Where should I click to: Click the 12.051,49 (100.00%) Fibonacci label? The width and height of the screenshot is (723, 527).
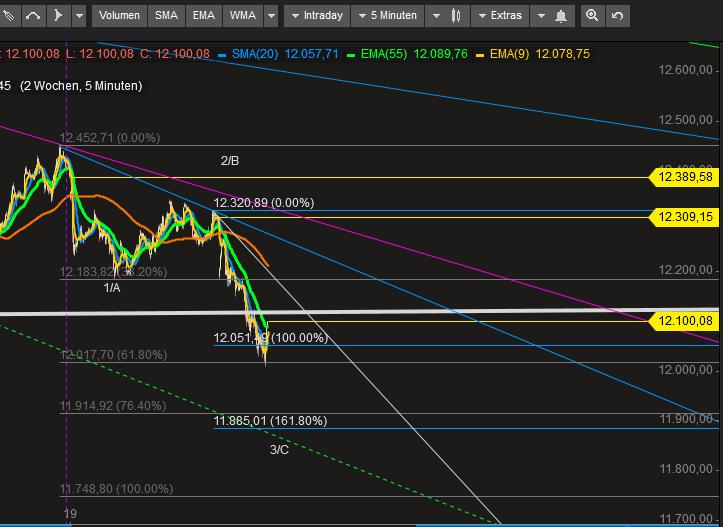271,338
